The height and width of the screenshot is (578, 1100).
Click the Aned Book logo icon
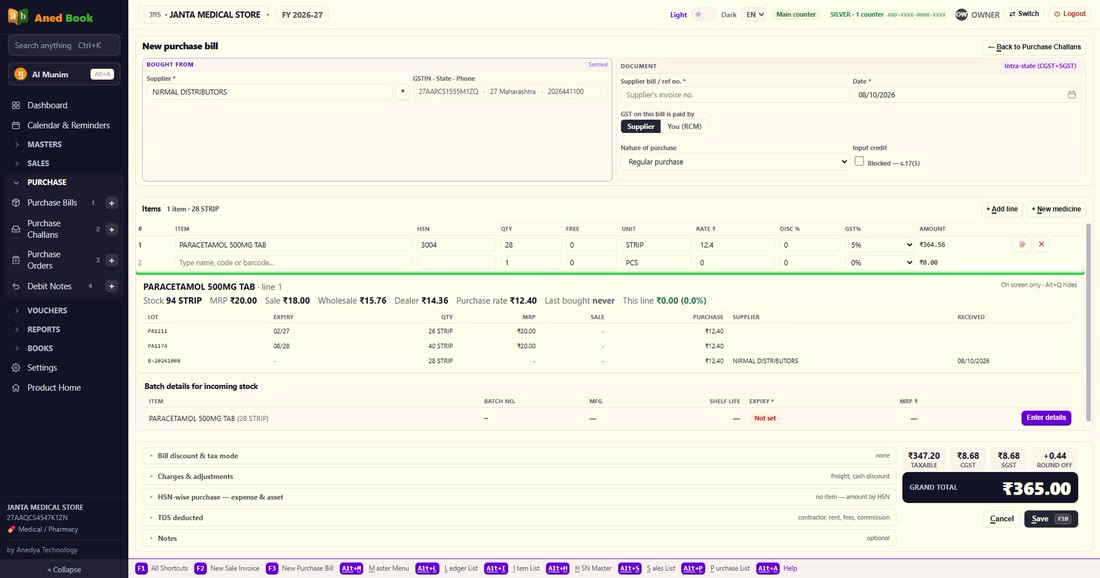coord(18,17)
